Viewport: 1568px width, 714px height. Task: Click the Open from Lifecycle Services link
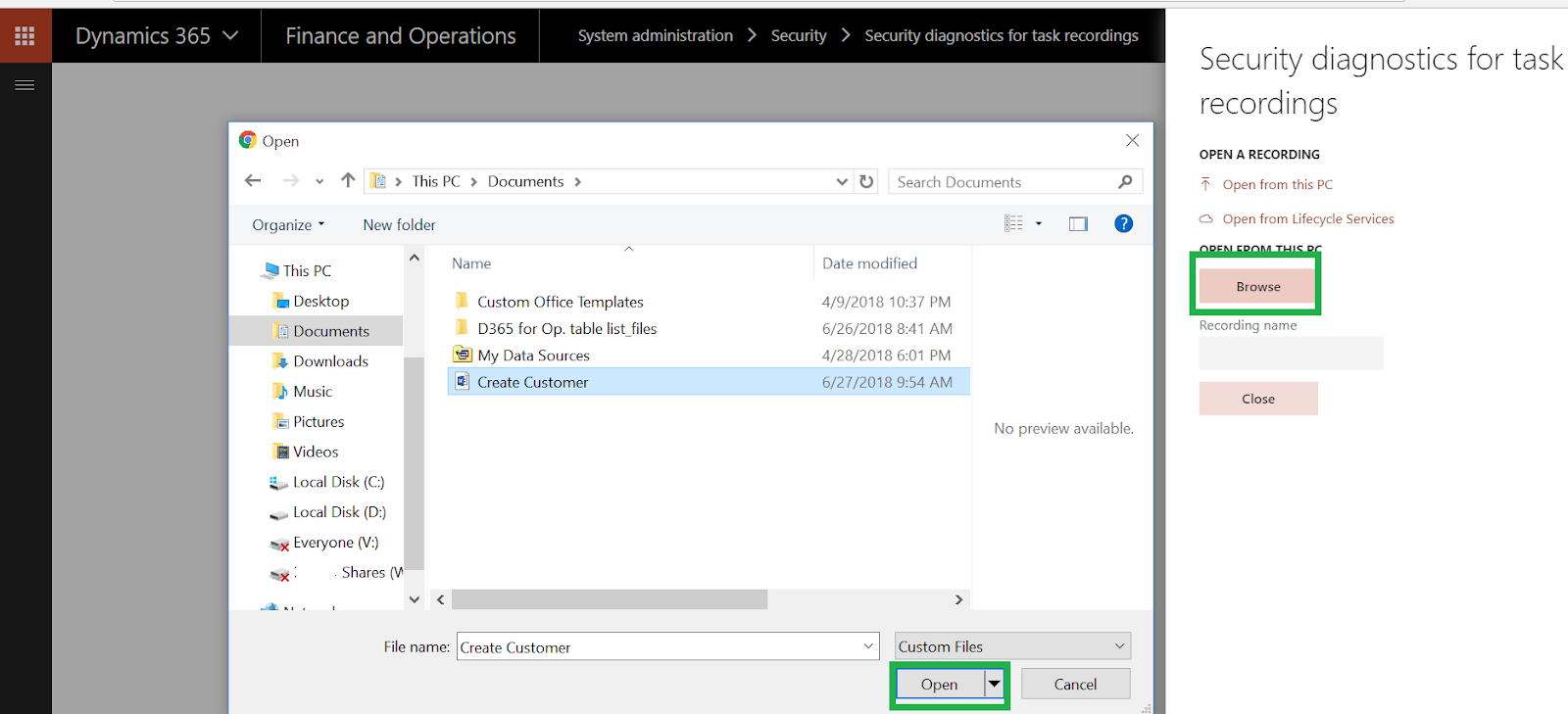point(1308,218)
